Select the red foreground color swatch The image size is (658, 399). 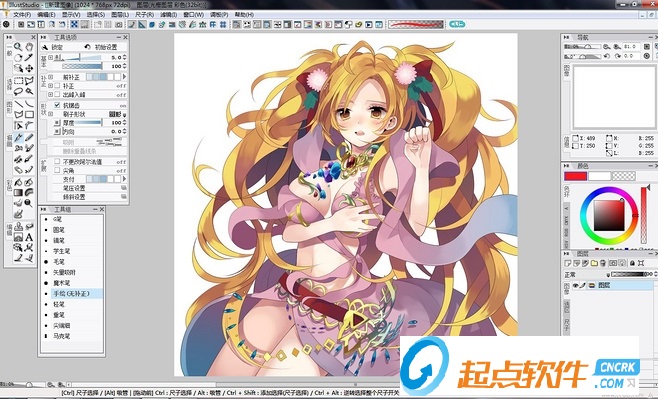point(575,176)
